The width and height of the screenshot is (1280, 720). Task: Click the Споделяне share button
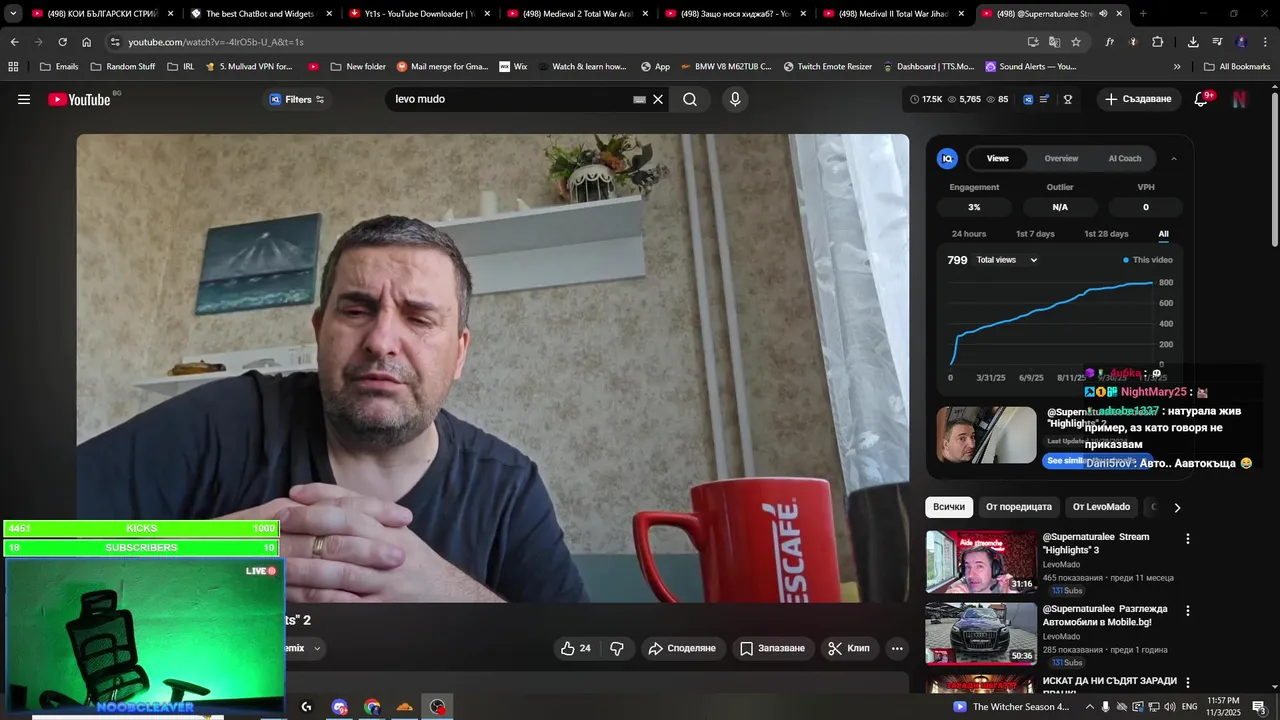tap(682, 648)
